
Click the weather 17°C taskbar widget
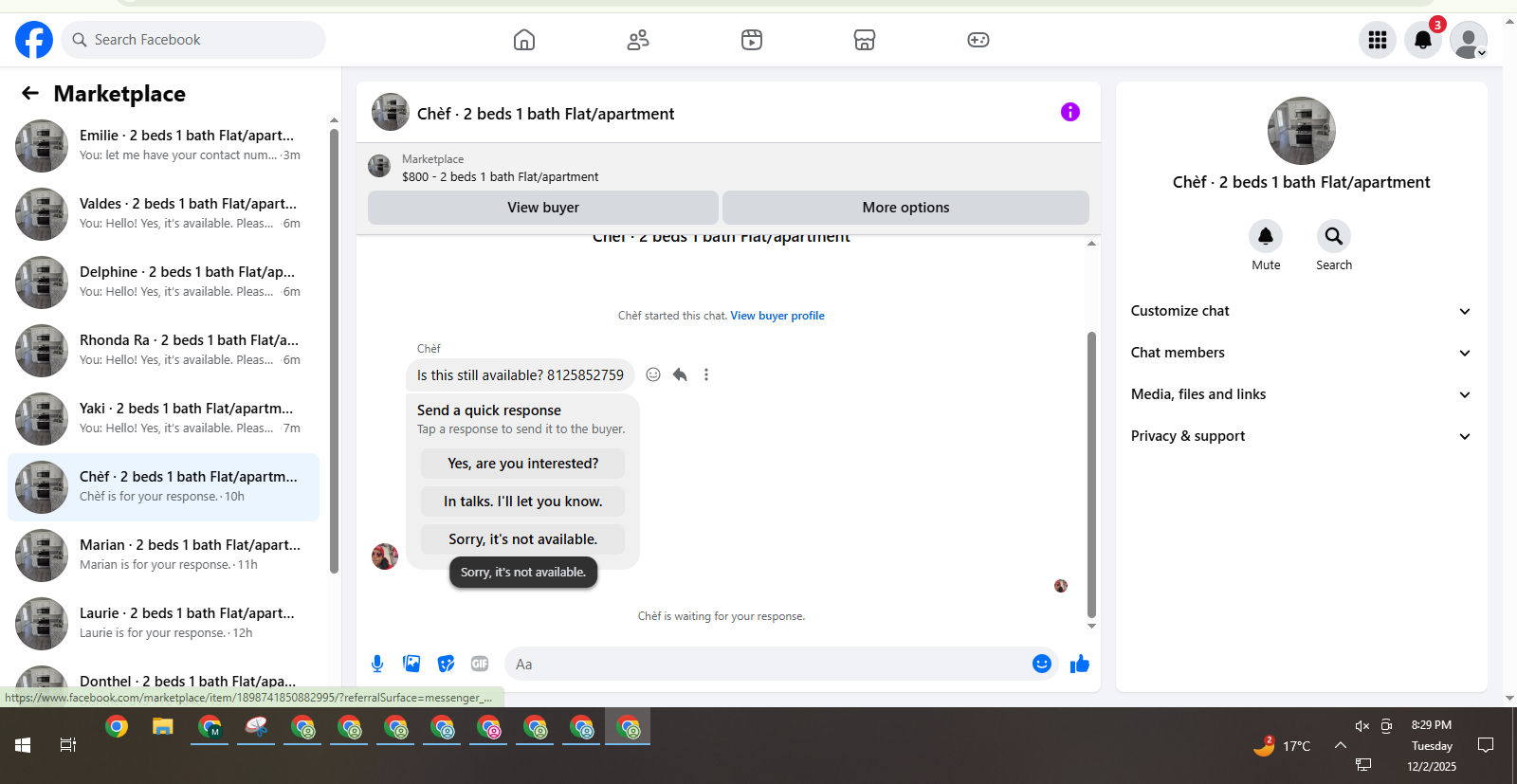(1282, 745)
